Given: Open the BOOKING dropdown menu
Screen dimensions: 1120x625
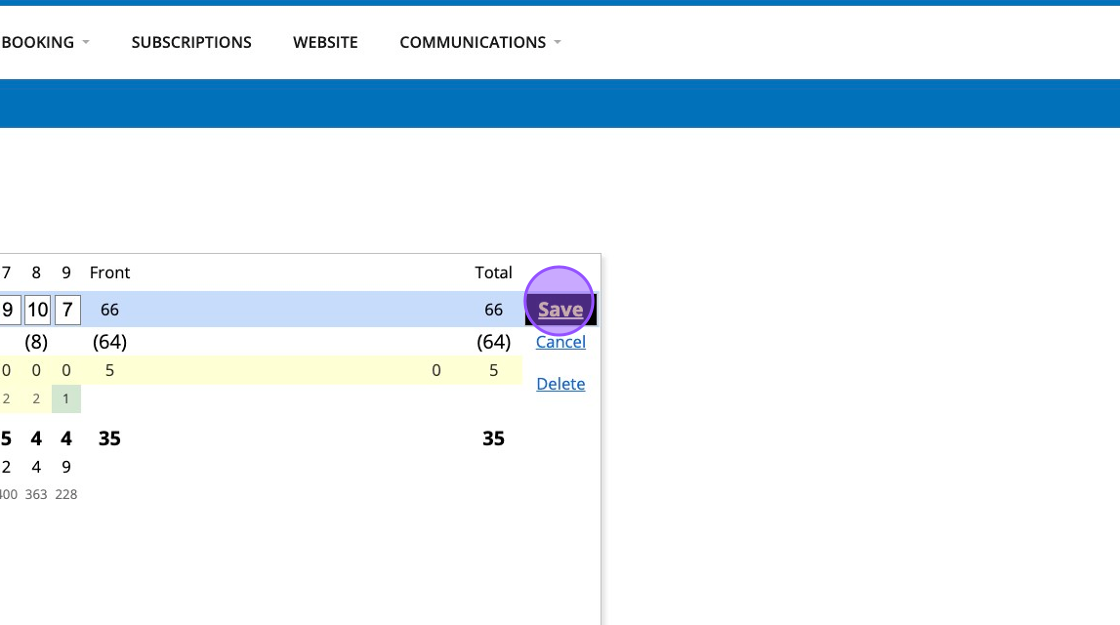Looking at the screenshot, I should pos(44,42).
